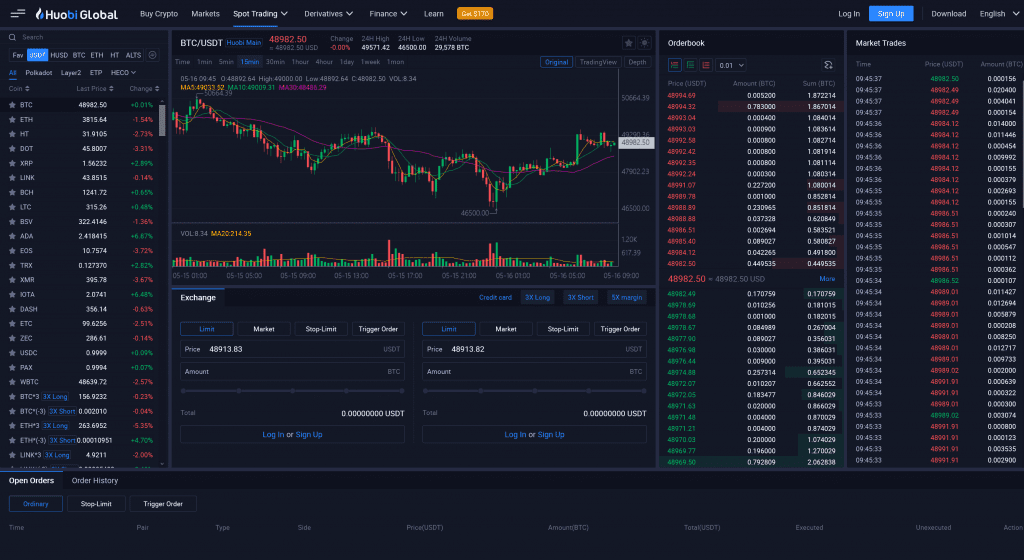This screenshot has height=560, width=1024.
Task: Open the round settings icon beside ALTS
Action: point(152,55)
